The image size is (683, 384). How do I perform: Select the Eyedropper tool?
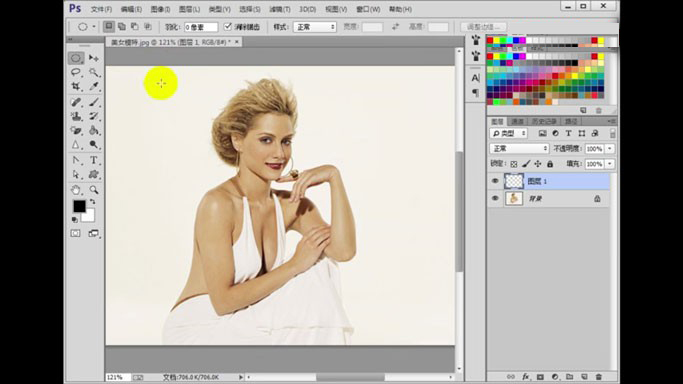tap(94, 86)
